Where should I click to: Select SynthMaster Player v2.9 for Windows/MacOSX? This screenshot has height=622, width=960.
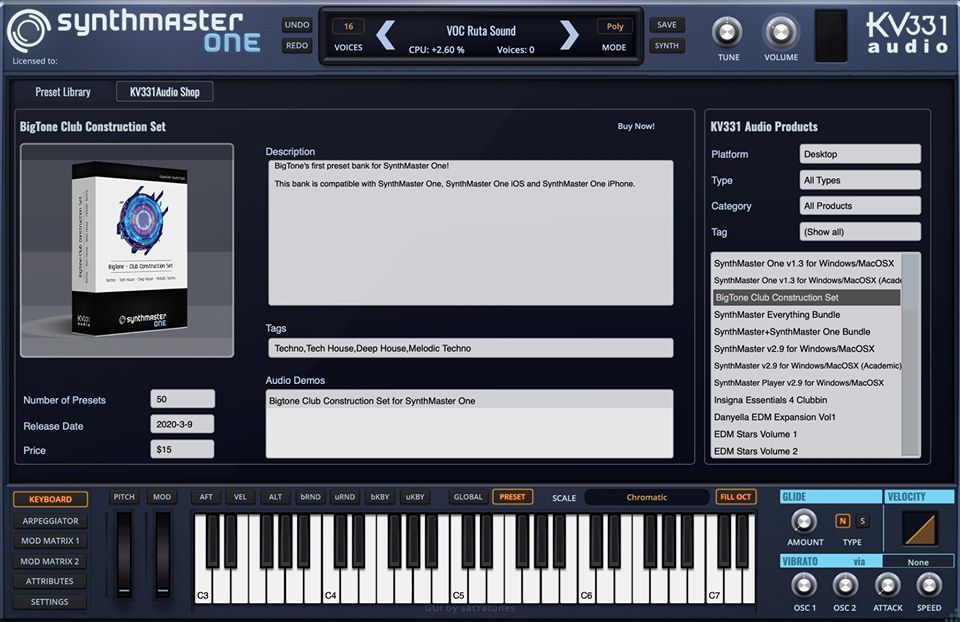coord(806,383)
